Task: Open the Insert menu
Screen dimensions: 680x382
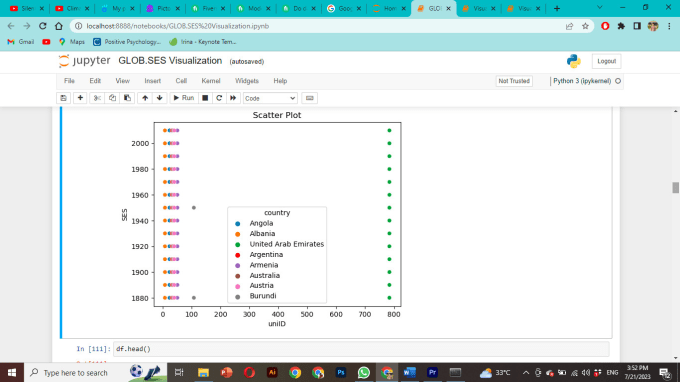Action: click(x=153, y=81)
